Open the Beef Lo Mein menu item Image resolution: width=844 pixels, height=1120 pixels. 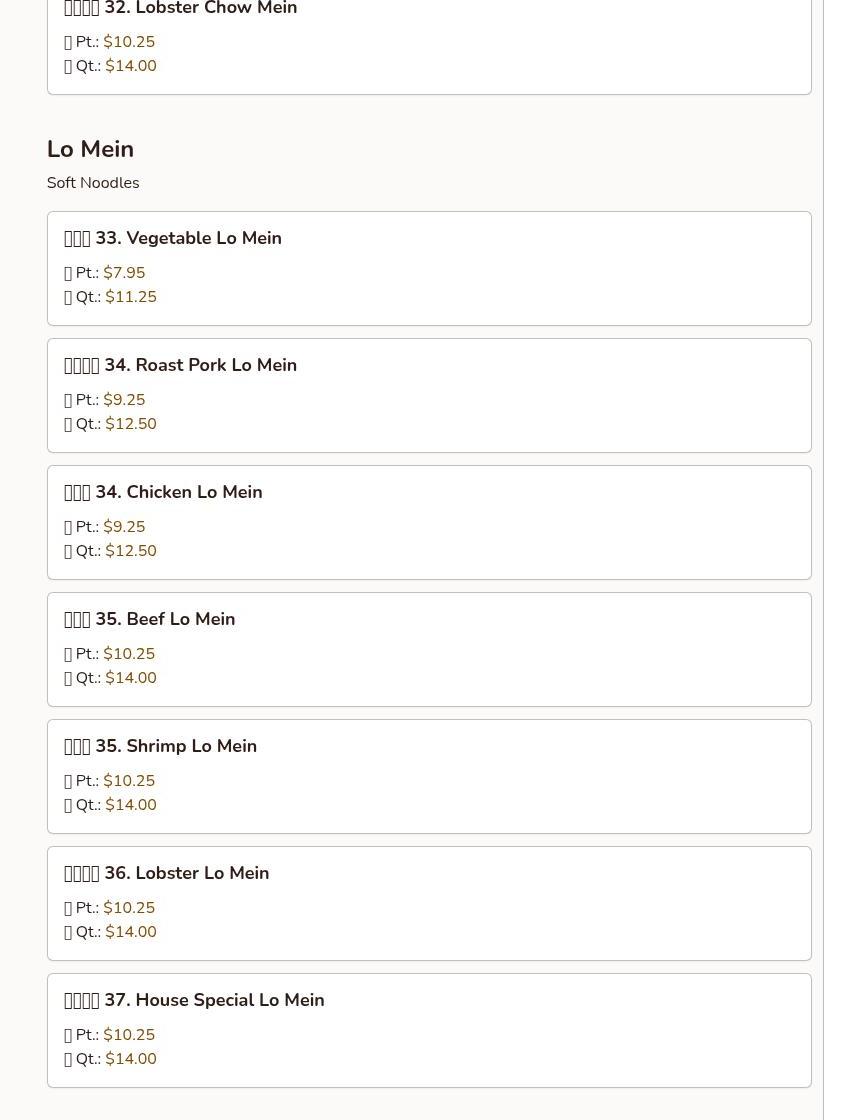click(150, 619)
